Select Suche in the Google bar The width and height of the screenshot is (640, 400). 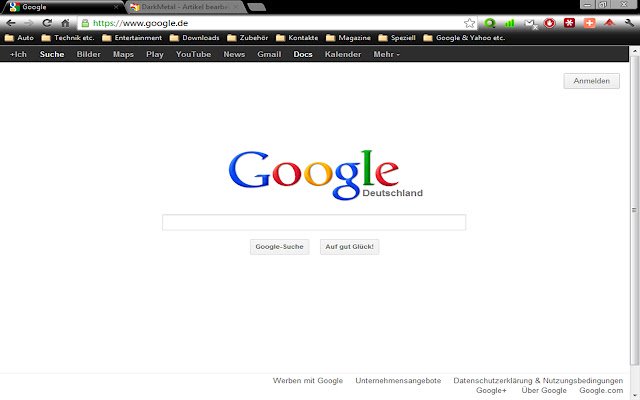(52, 54)
